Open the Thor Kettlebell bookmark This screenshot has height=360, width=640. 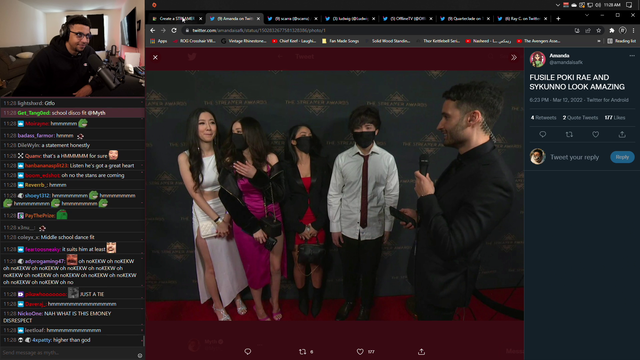click(439, 41)
